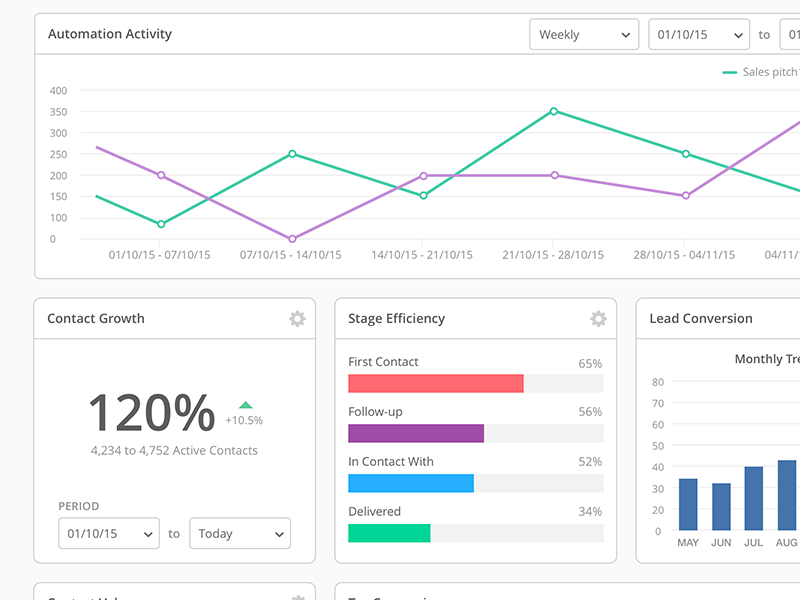Click the Follow-up stage label
This screenshot has width=800, height=600.
(x=376, y=412)
